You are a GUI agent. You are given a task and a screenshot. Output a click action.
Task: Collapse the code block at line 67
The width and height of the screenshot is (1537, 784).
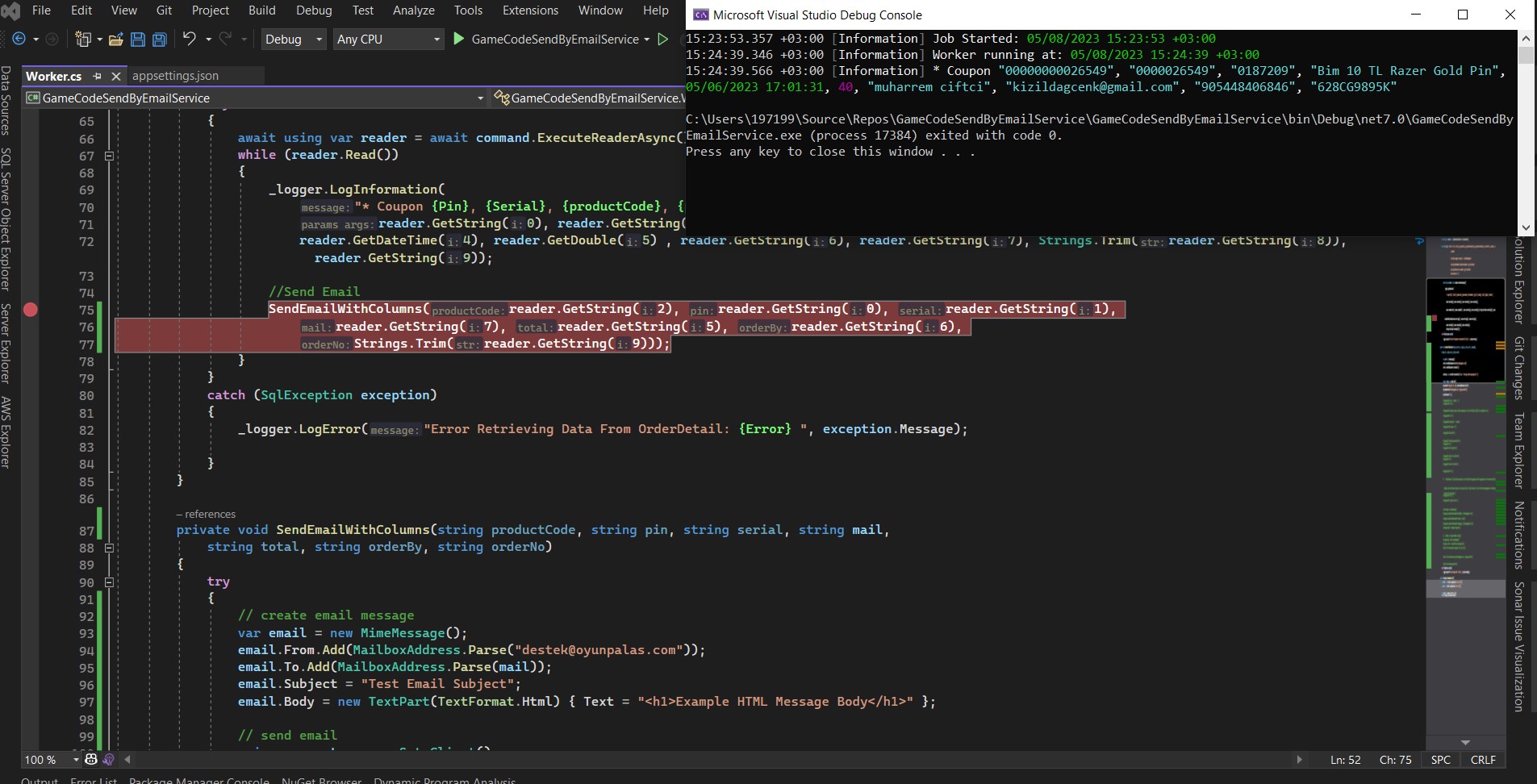pos(109,156)
